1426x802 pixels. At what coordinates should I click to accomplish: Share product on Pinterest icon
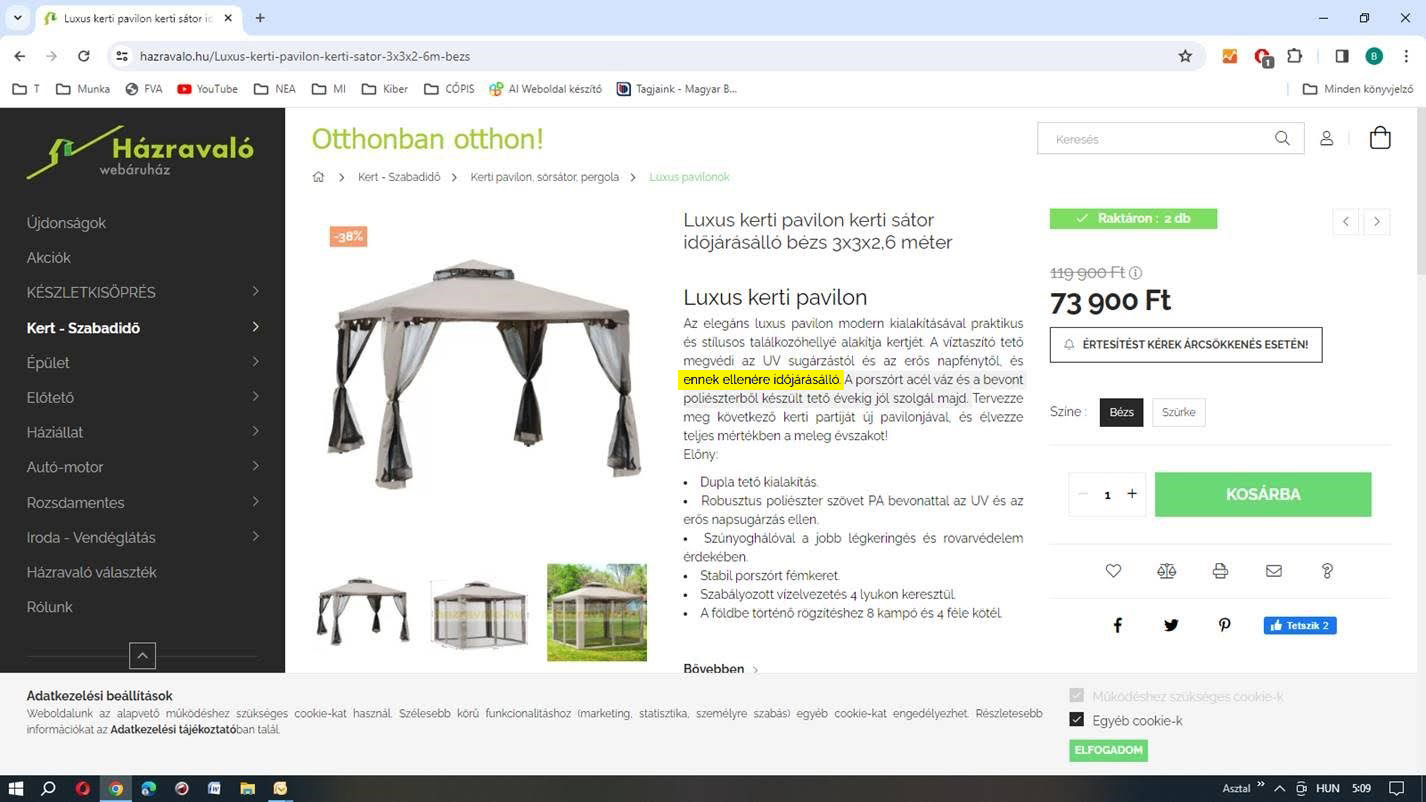tap(1225, 625)
